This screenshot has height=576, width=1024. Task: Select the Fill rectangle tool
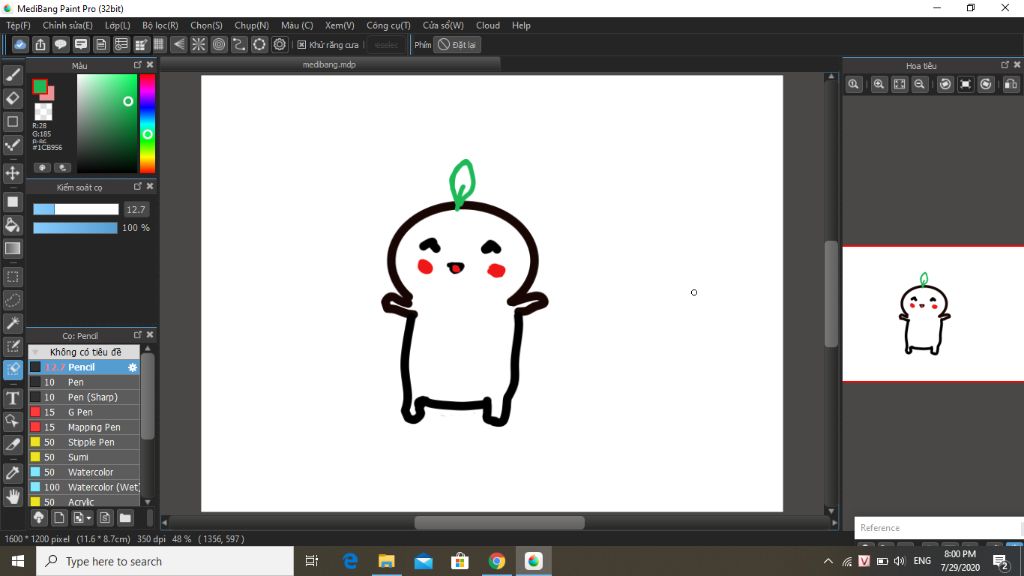(12, 202)
